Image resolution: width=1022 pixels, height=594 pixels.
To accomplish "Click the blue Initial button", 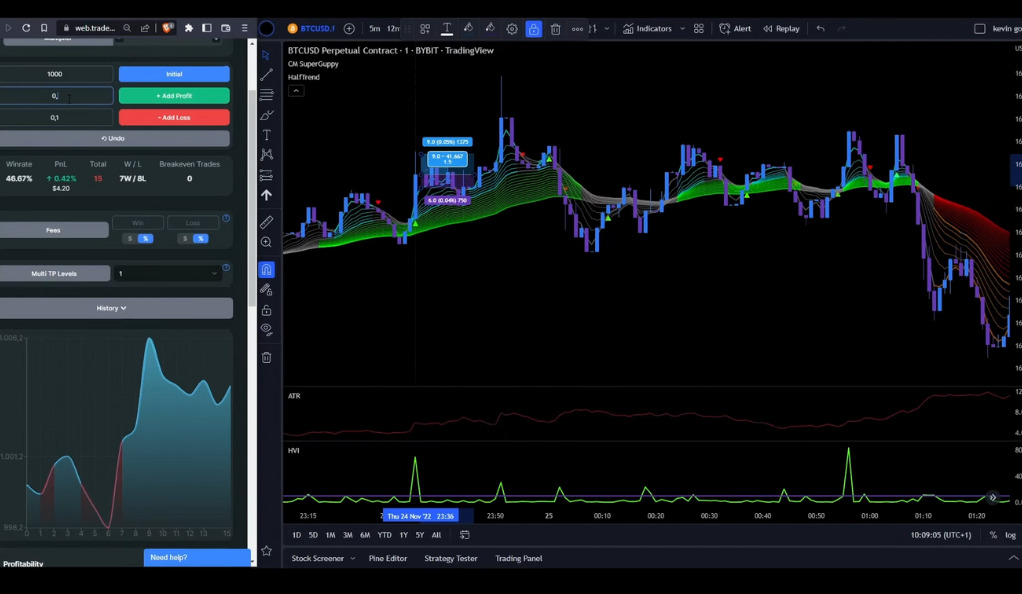I will click(174, 74).
